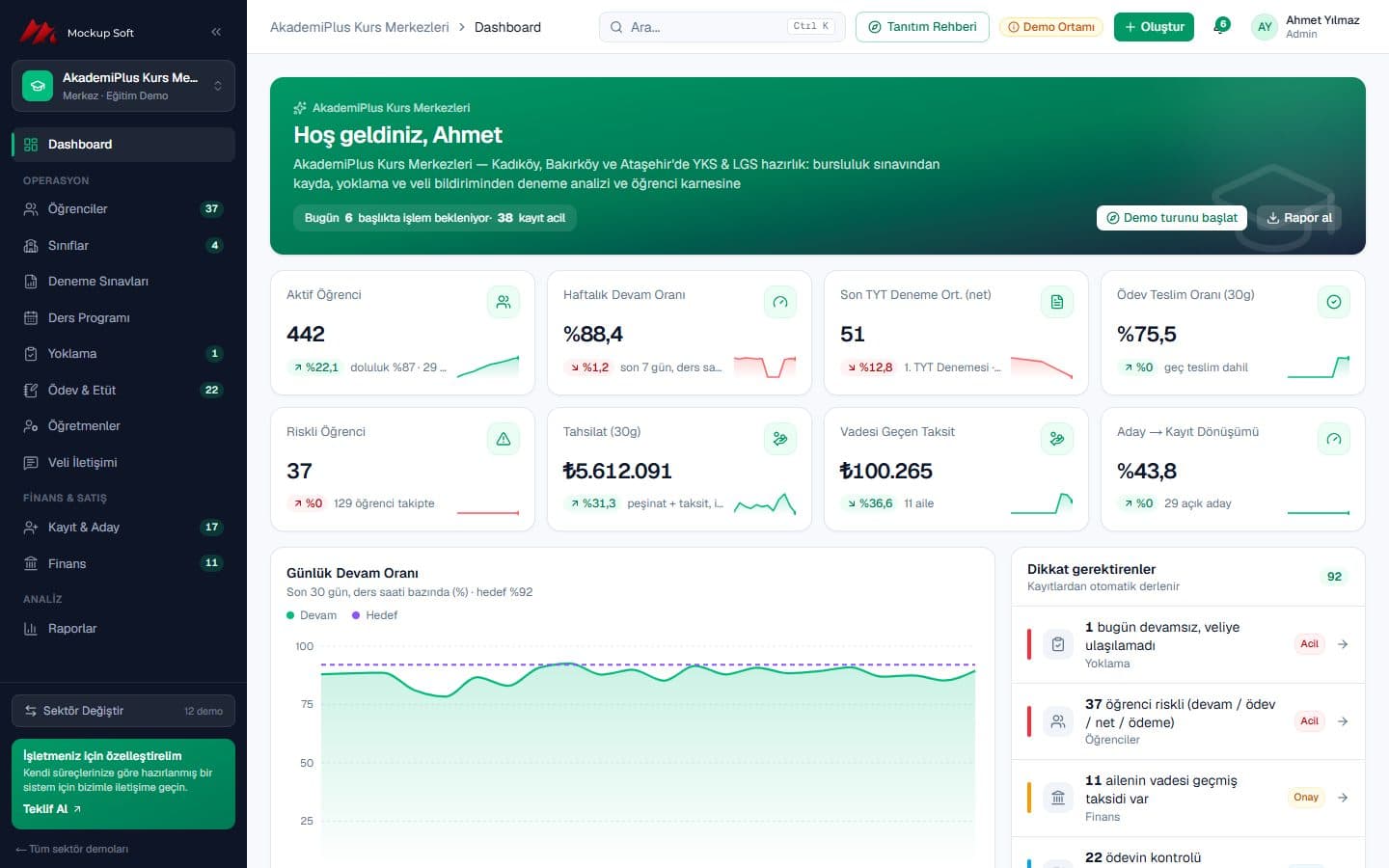Viewport: 1389px width, 868px height.
Task: Click the 'Bugün 6 başlıkta işlem bekleniyor' pill
Action: click(435, 218)
